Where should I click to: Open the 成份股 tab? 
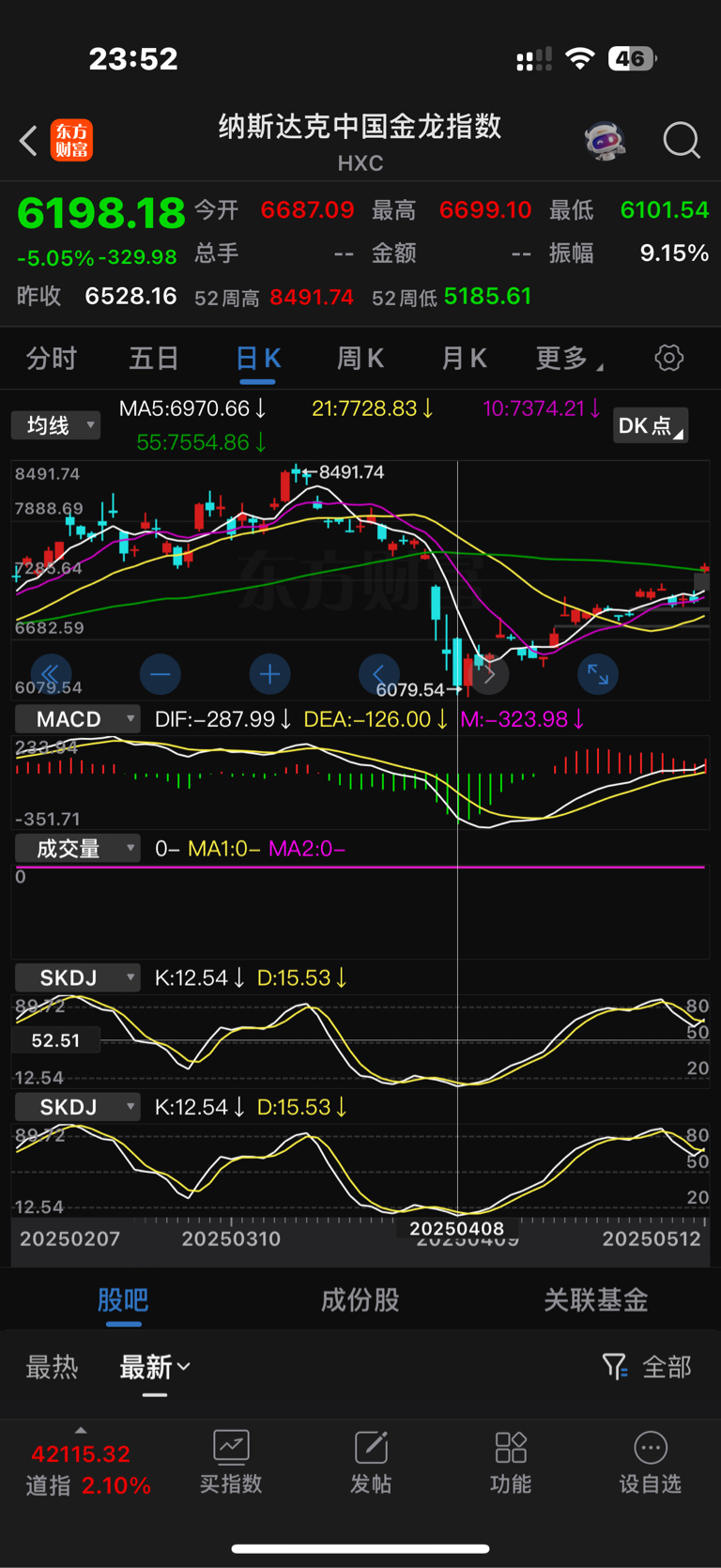coord(360,1300)
